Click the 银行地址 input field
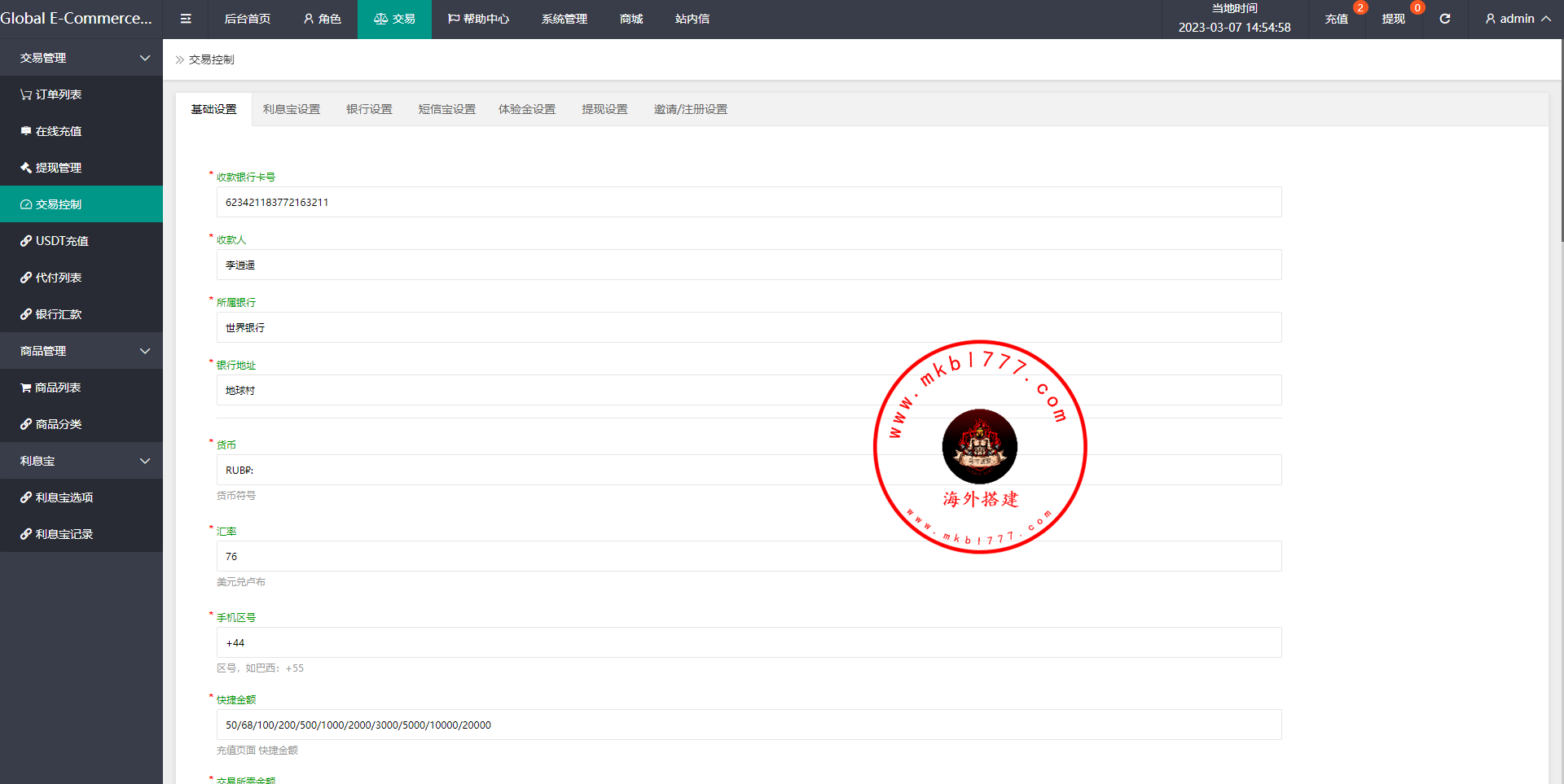1564x784 pixels. pos(749,390)
